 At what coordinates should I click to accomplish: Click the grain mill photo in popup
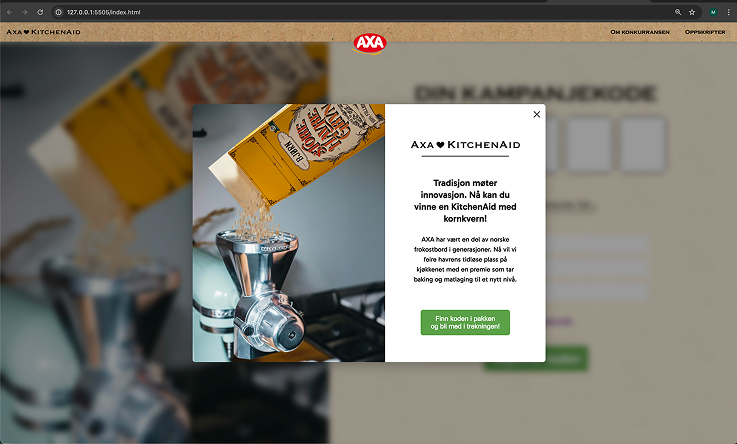[x=289, y=233]
